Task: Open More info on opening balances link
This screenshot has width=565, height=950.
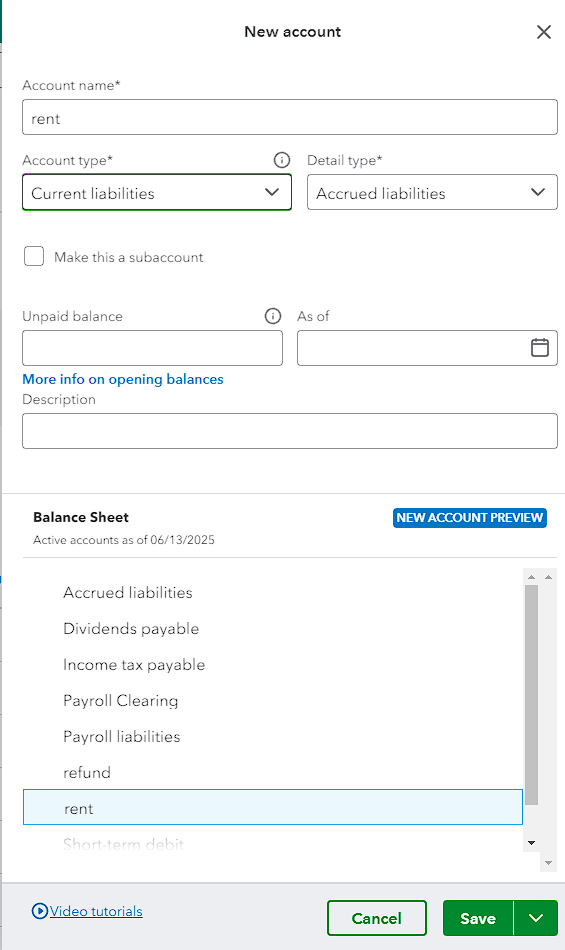Action: pos(123,379)
